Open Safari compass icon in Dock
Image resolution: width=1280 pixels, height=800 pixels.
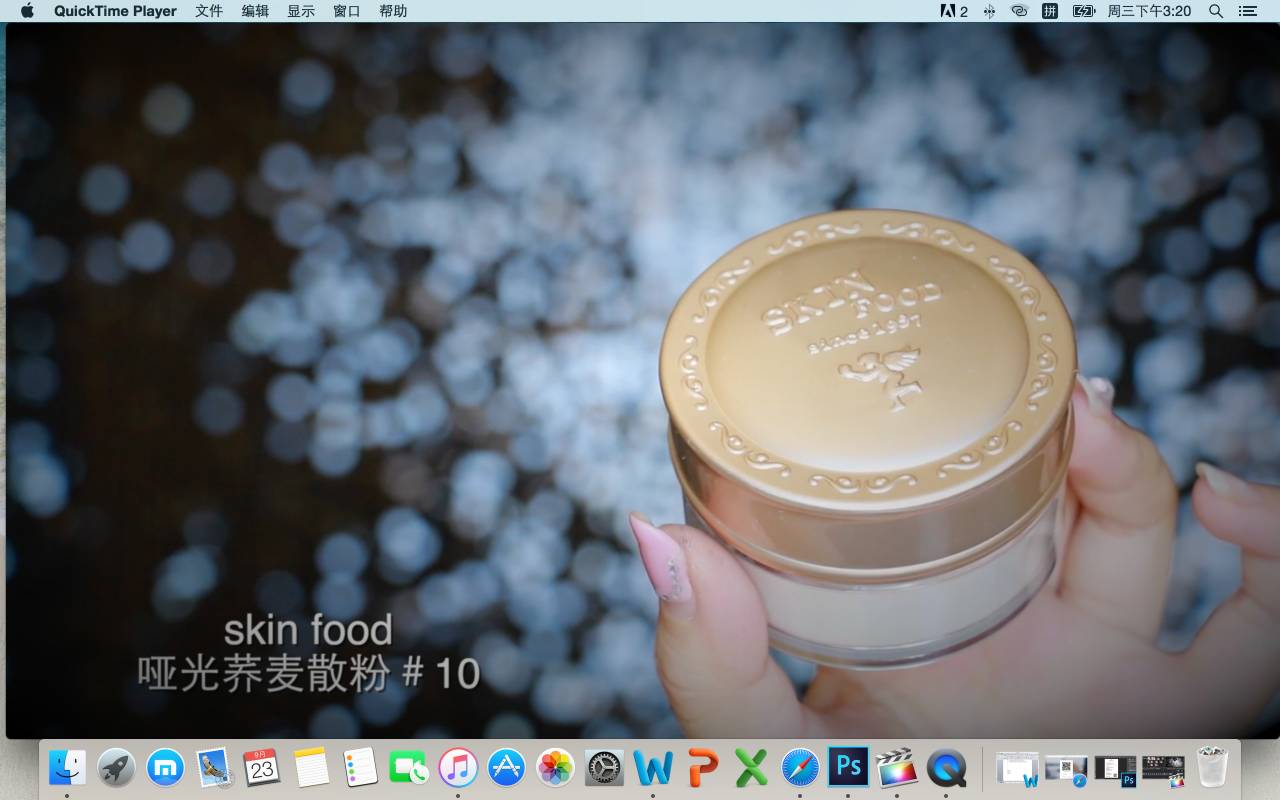[x=800, y=768]
